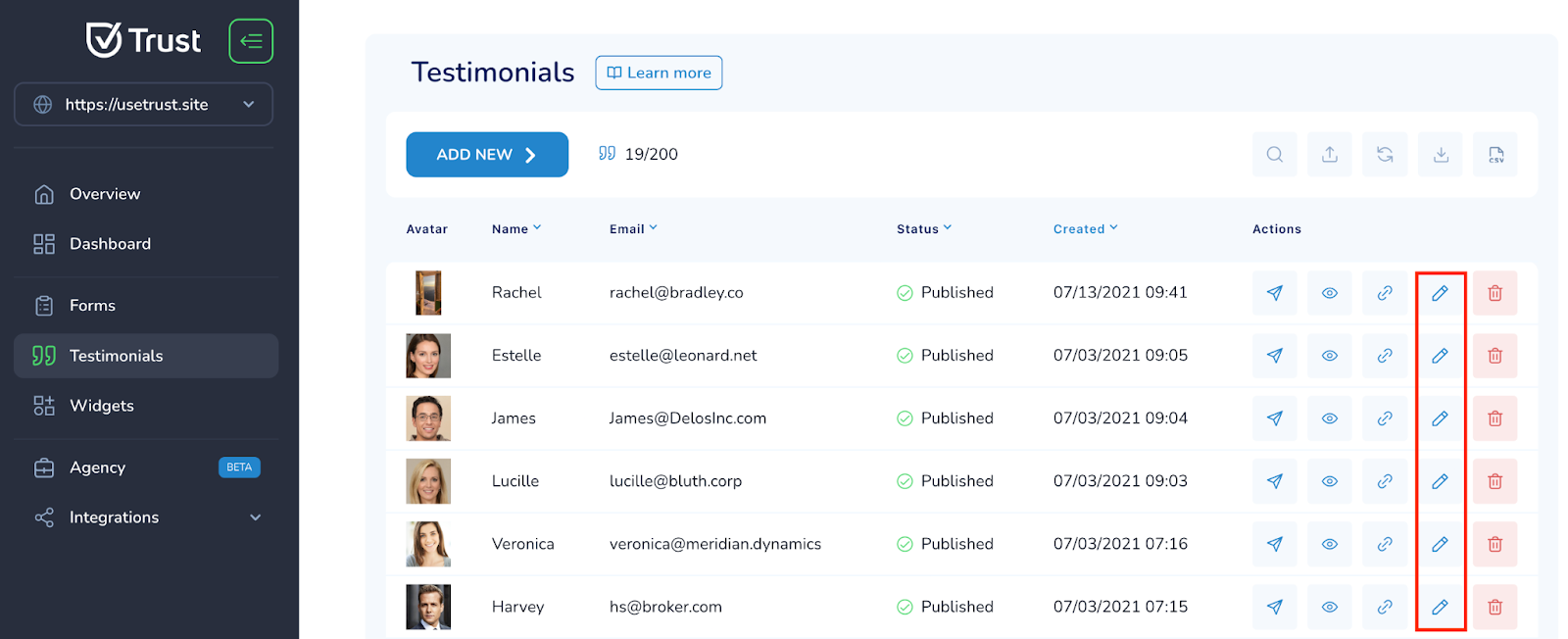Click Harvey's avatar photo
The image size is (1568, 639).
point(428,607)
